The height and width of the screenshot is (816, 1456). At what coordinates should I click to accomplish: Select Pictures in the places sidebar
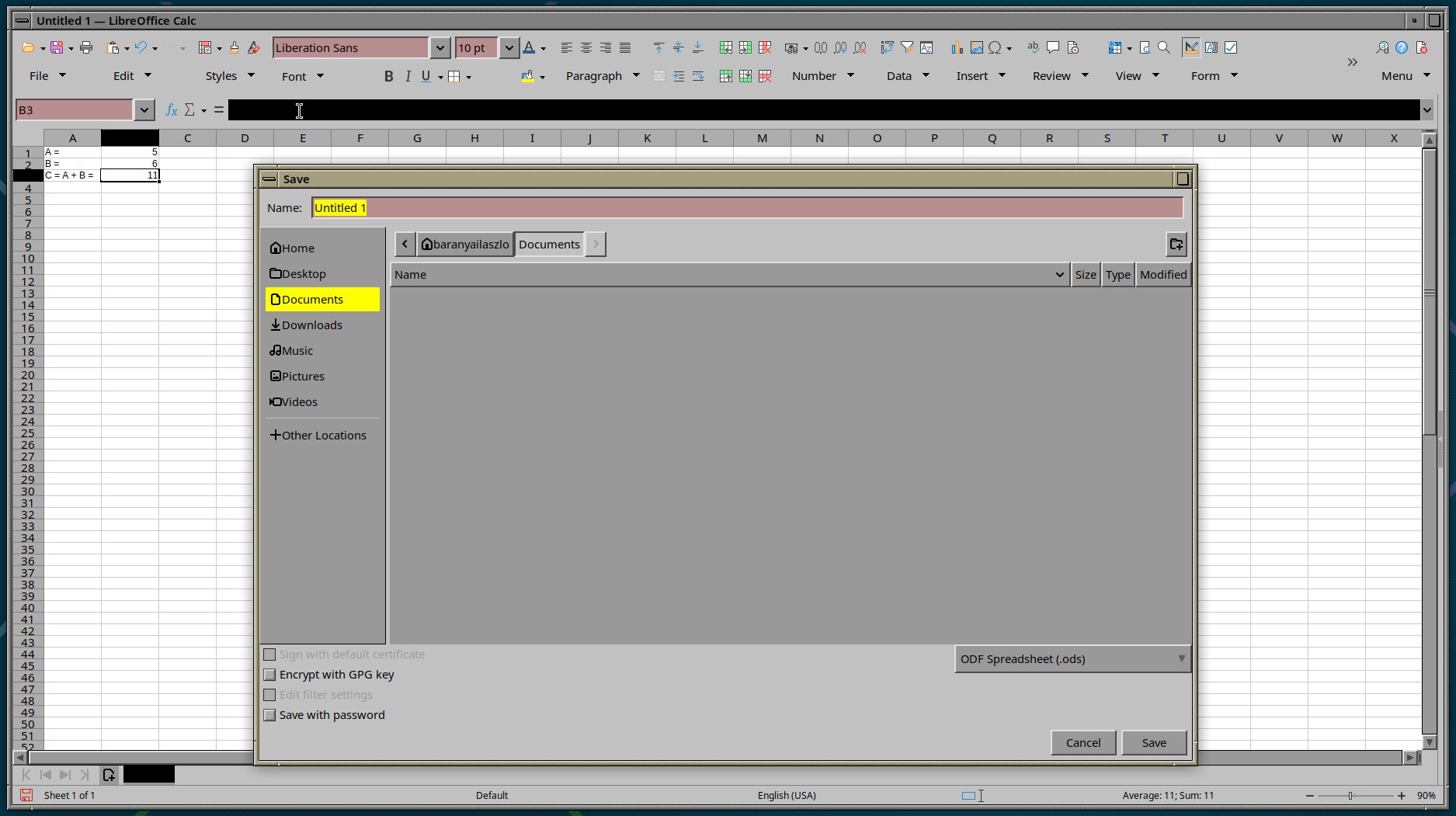tap(322, 377)
